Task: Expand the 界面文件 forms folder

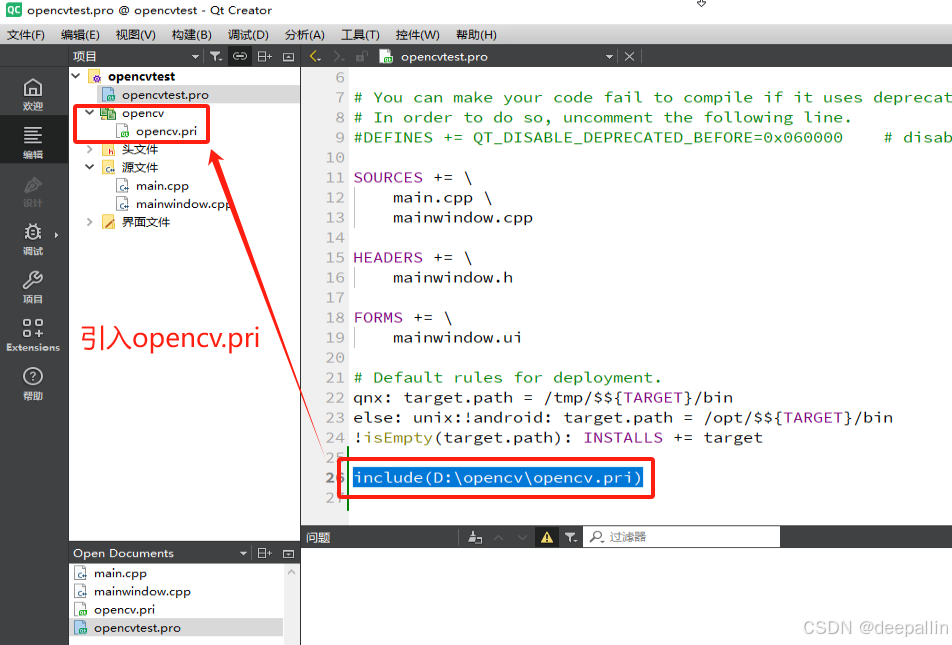Action: (x=90, y=222)
